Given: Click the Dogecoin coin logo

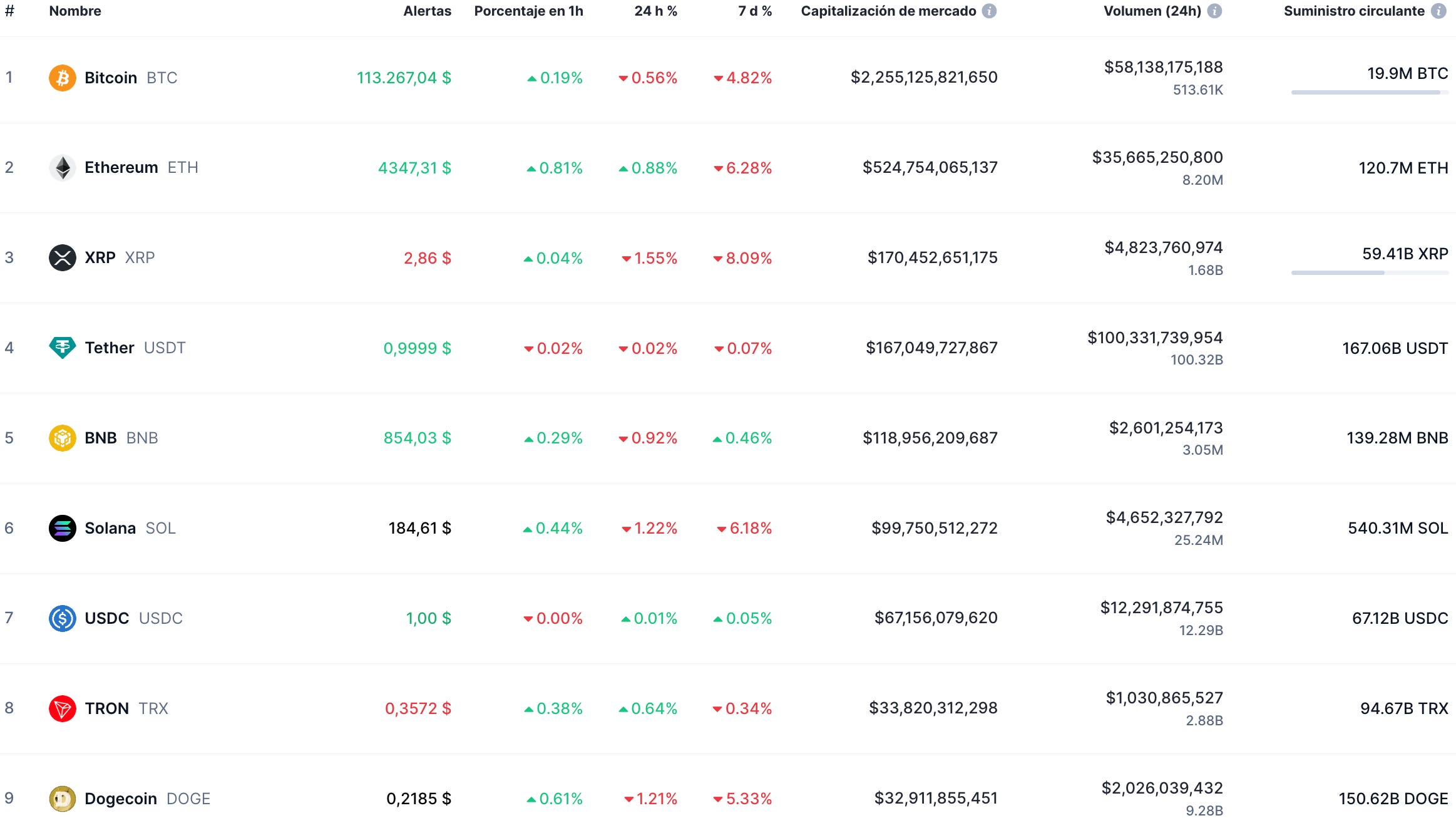Looking at the screenshot, I should [x=62, y=799].
